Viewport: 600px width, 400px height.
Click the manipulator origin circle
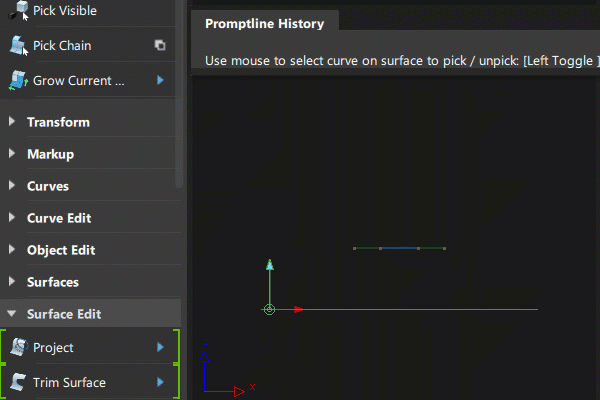[269, 310]
